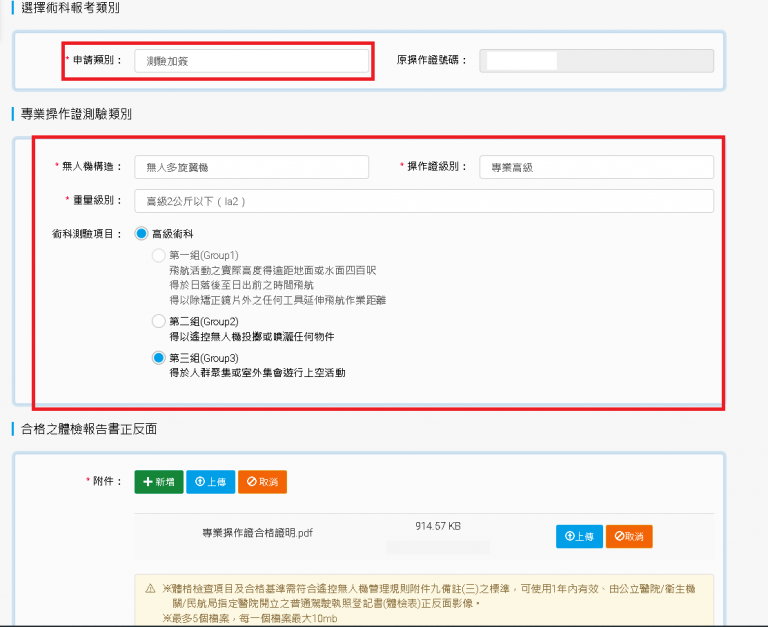Image resolution: width=768 pixels, height=627 pixels.
Task: Click the orange 取消 button beside 新增
Action: pos(262,482)
